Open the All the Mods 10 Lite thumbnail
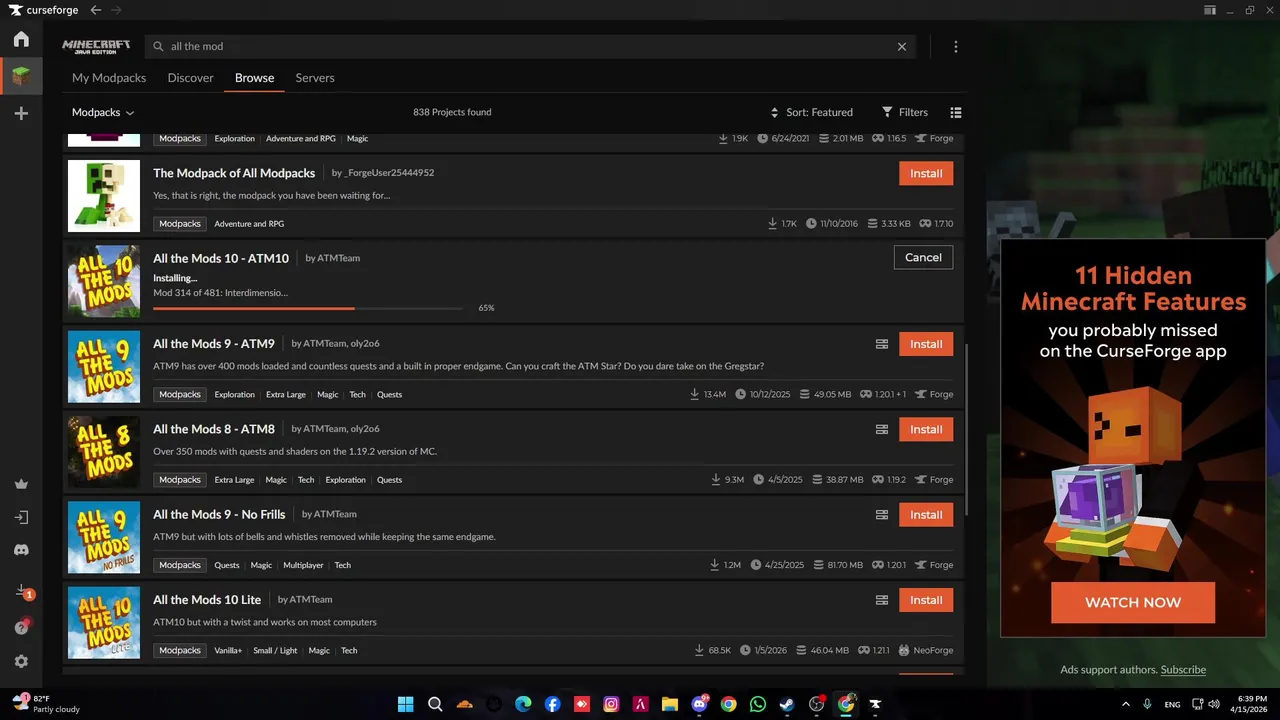 tap(104, 623)
